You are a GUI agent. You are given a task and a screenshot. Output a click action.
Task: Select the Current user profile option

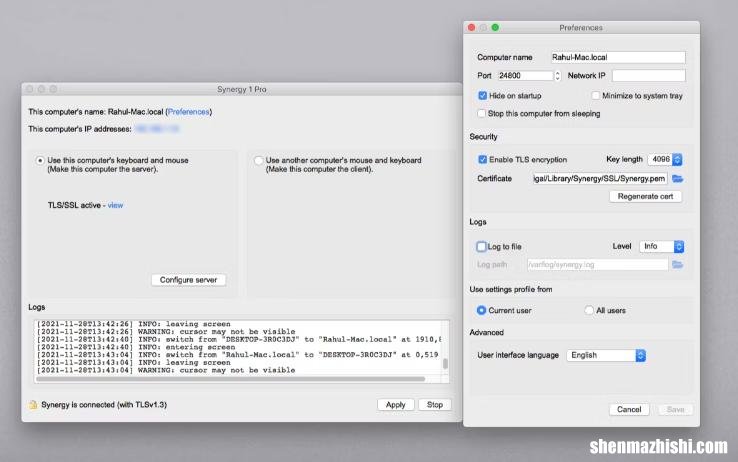click(x=481, y=311)
